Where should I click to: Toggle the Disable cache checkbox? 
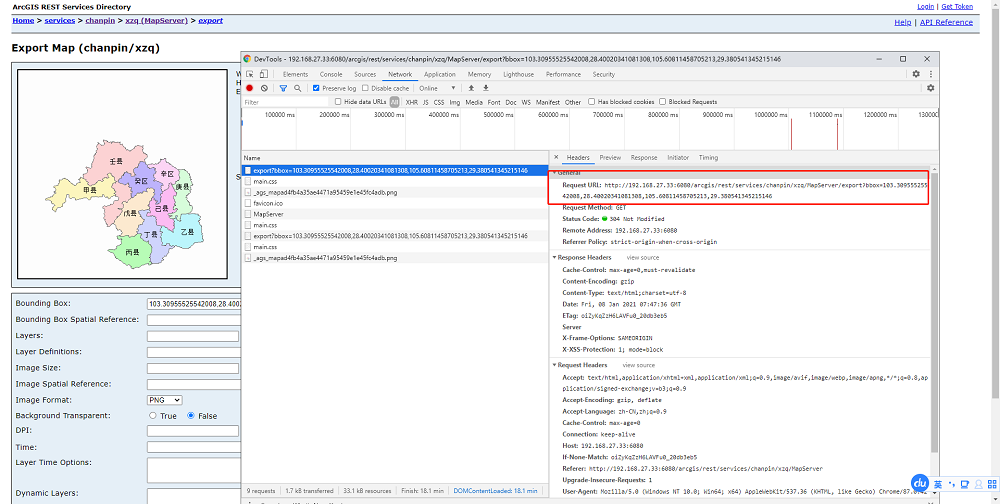(365, 88)
